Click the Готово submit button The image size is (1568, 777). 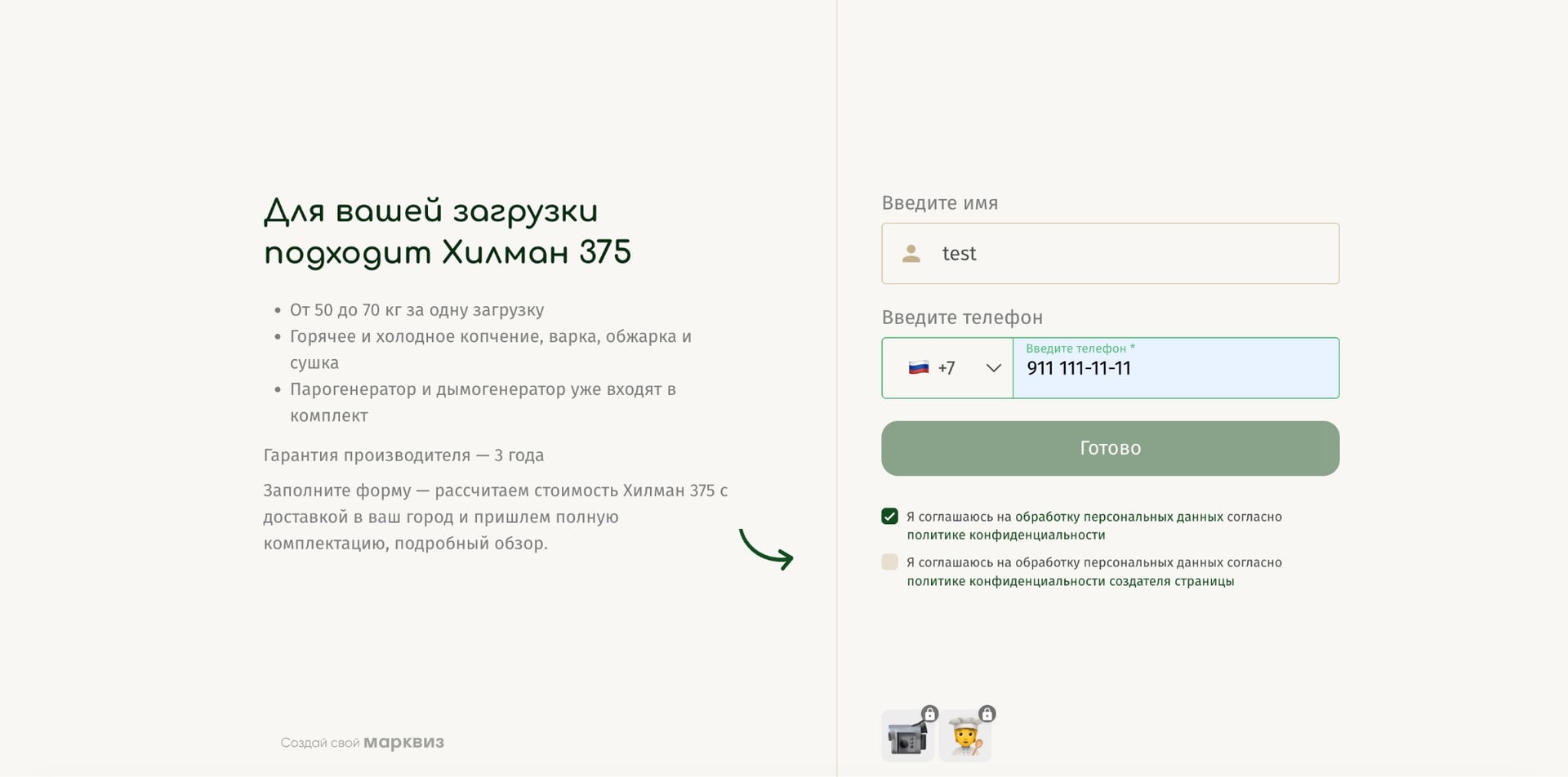(1110, 448)
